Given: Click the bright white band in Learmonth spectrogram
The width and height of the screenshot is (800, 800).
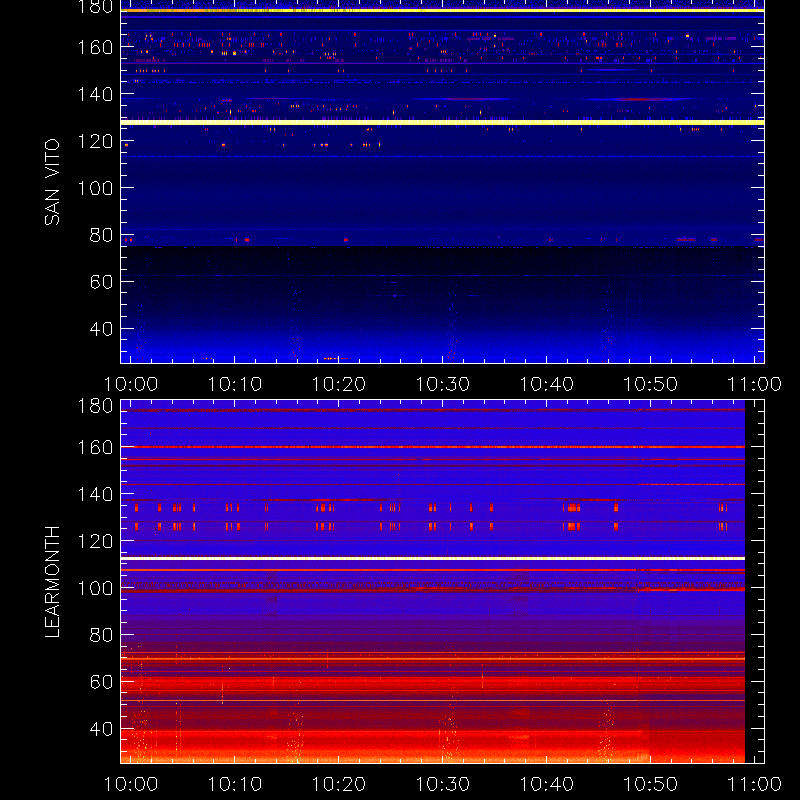Looking at the screenshot, I should [433, 559].
